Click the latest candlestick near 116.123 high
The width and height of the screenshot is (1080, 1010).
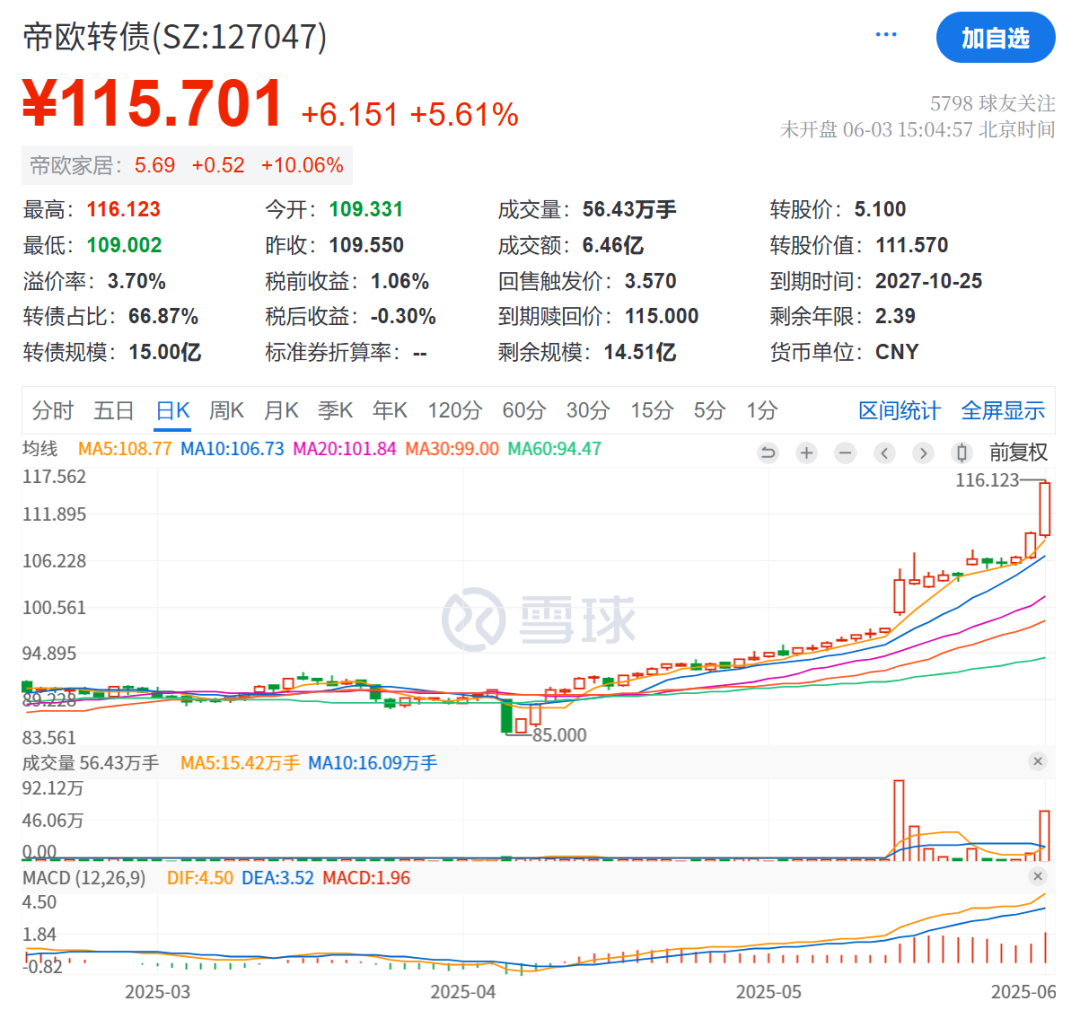click(1045, 509)
